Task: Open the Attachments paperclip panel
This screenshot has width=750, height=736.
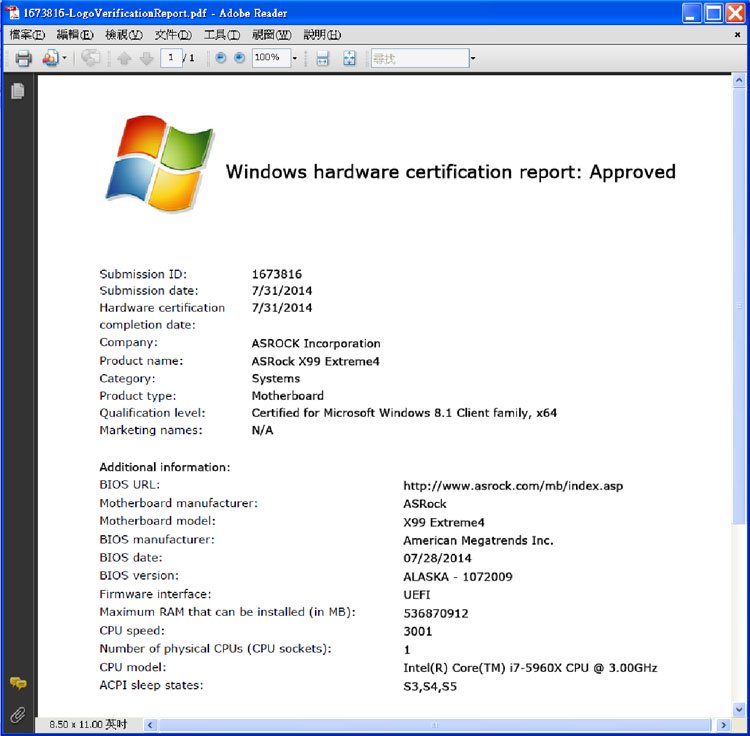Action: pyautogui.click(x=17, y=713)
